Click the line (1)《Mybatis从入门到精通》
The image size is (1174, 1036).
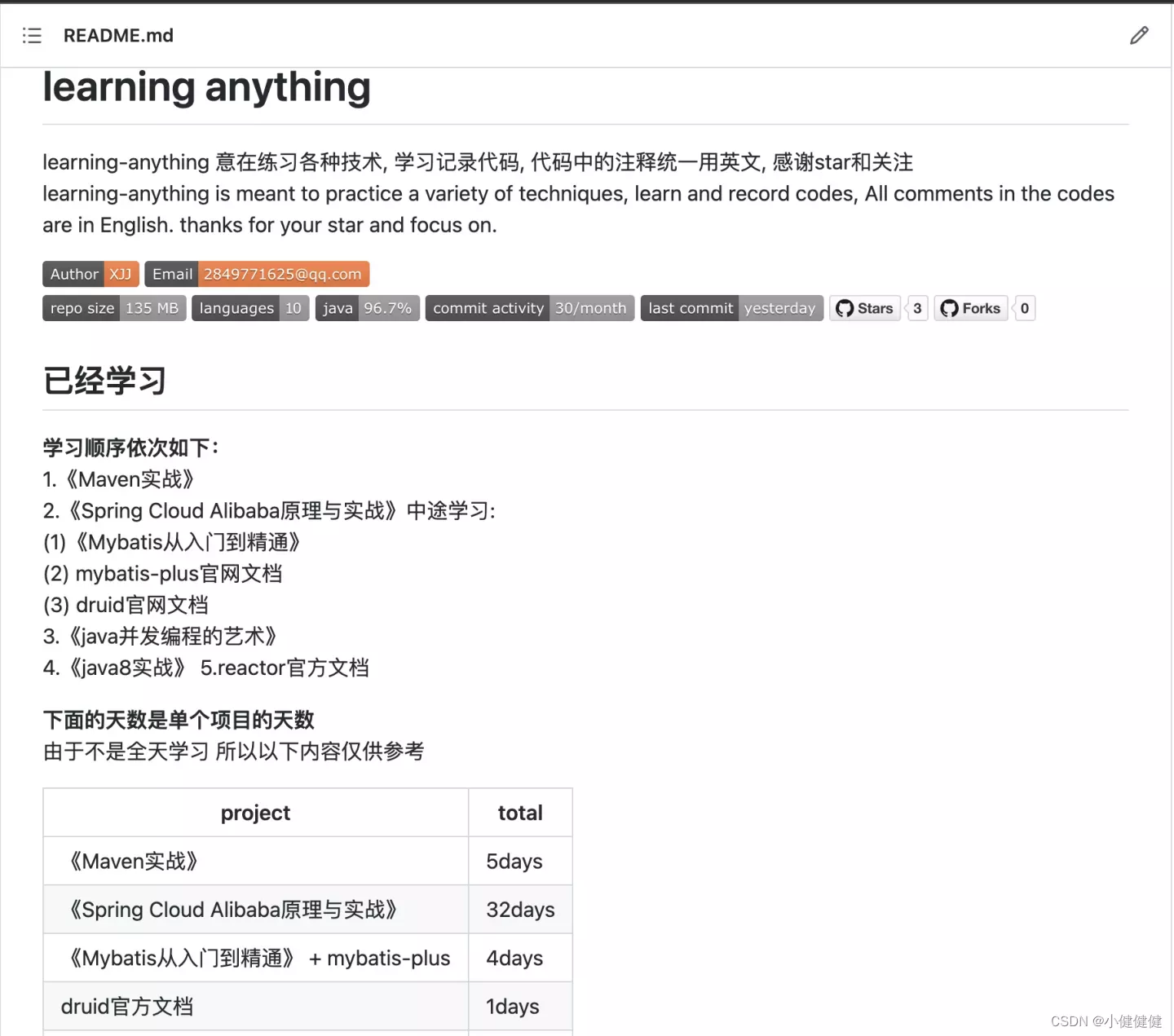(172, 542)
